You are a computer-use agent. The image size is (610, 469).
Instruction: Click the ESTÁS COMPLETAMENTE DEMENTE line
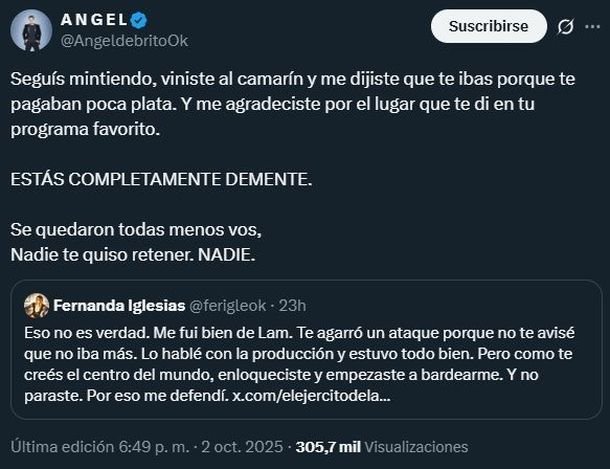(x=161, y=180)
